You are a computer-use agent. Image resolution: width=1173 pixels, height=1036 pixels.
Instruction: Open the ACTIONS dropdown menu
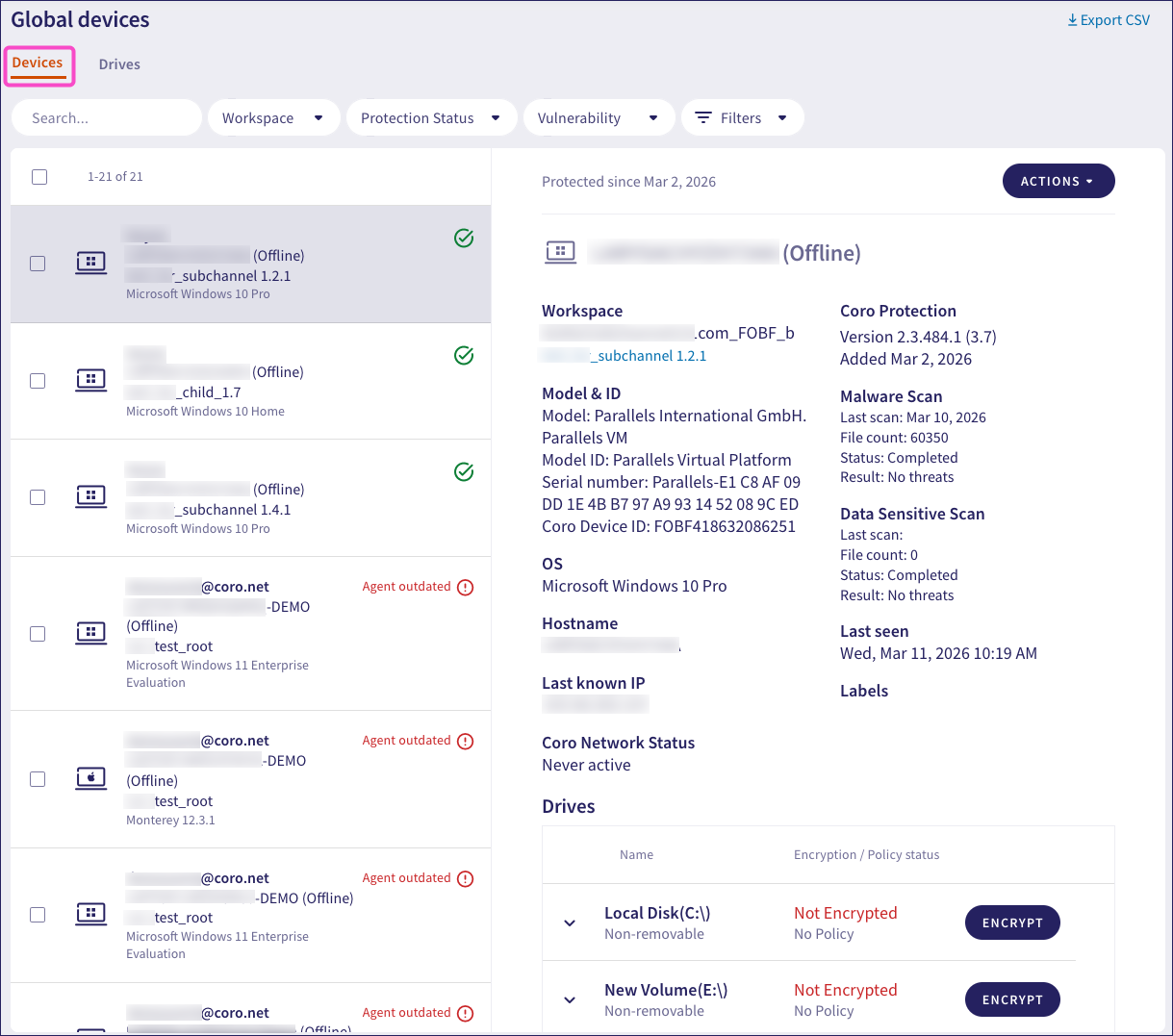pos(1058,181)
